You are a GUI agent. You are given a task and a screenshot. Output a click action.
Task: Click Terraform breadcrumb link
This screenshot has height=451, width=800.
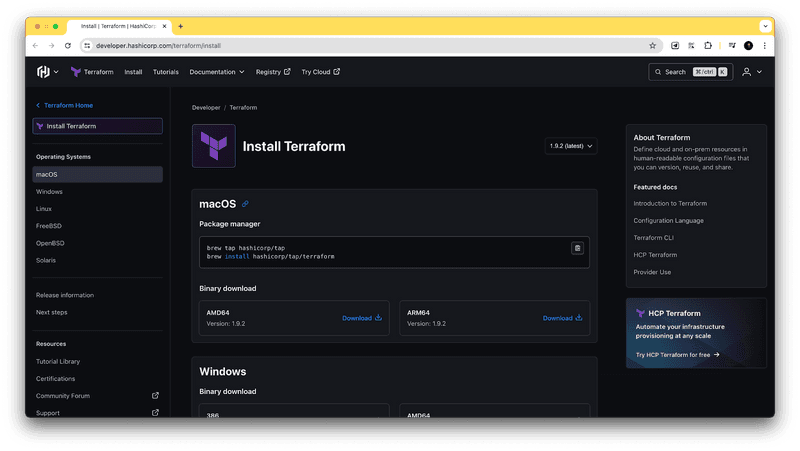243,108
